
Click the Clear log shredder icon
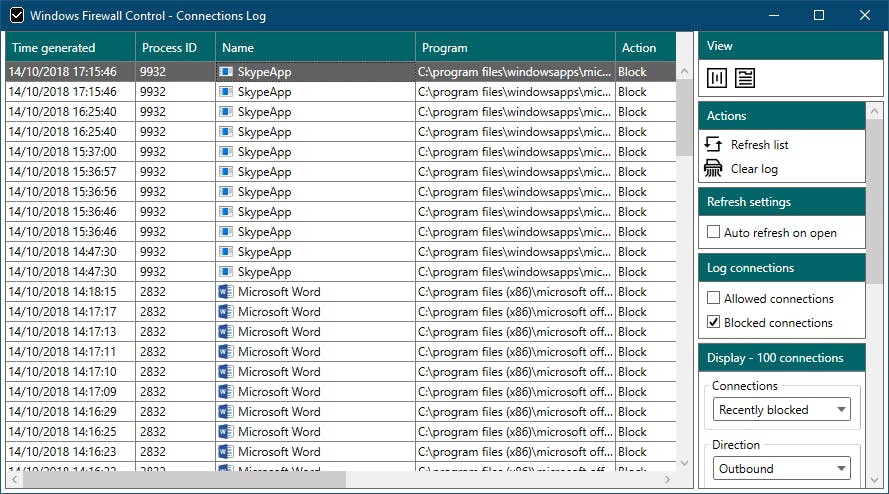tap(713, 168)
